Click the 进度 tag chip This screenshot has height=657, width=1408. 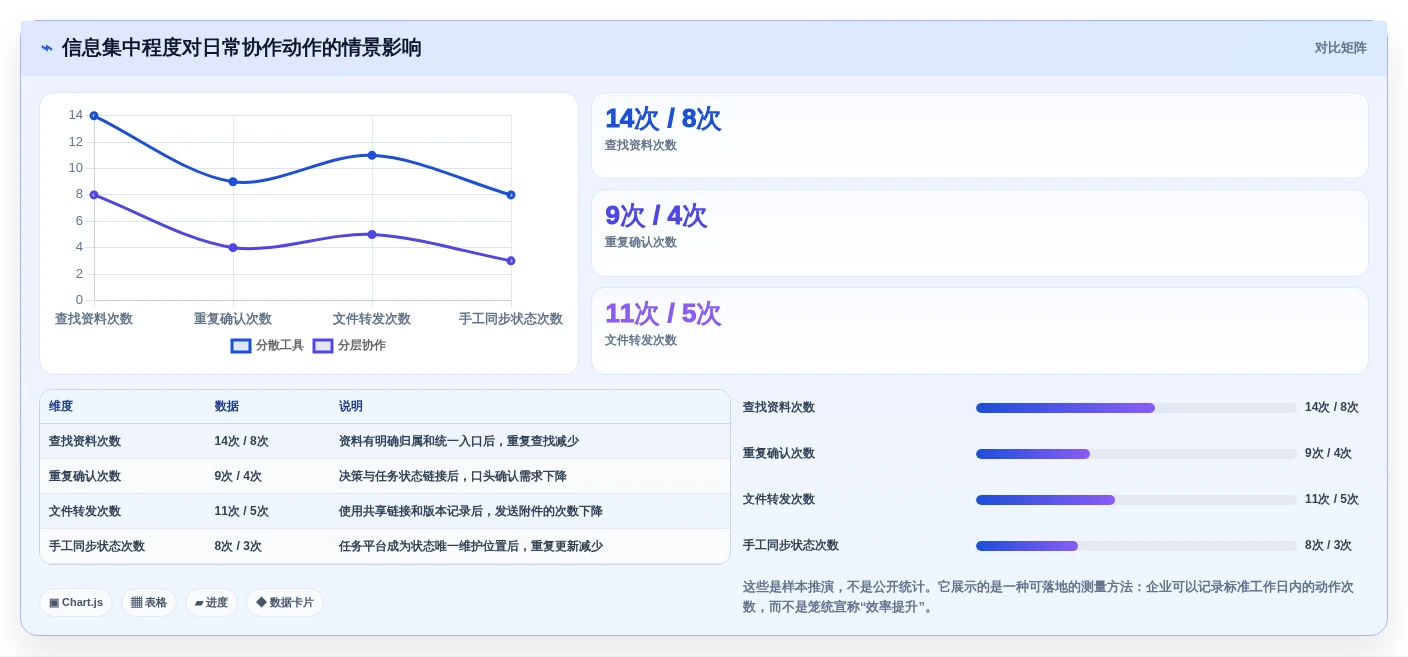pos(211,602)
